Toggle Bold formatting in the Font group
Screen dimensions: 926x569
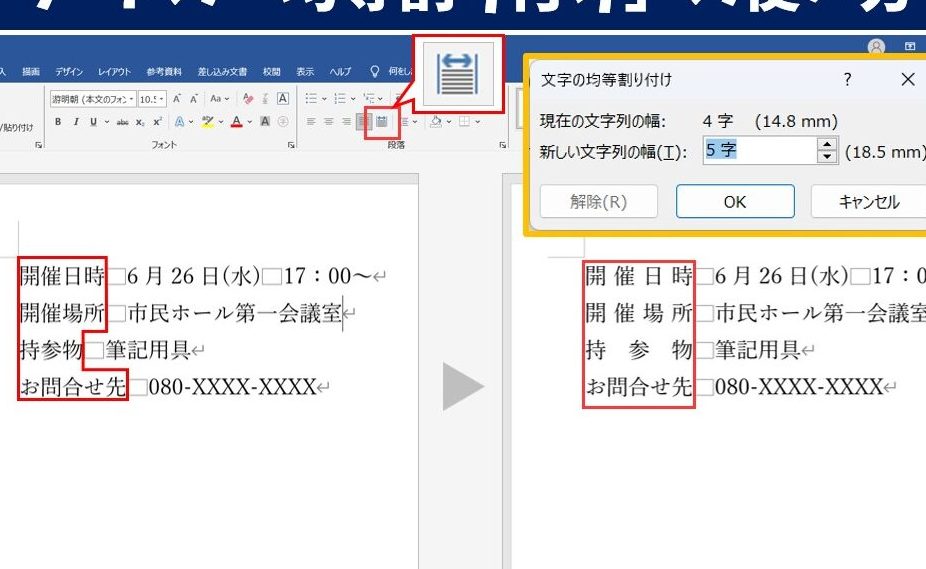point(58,122)
